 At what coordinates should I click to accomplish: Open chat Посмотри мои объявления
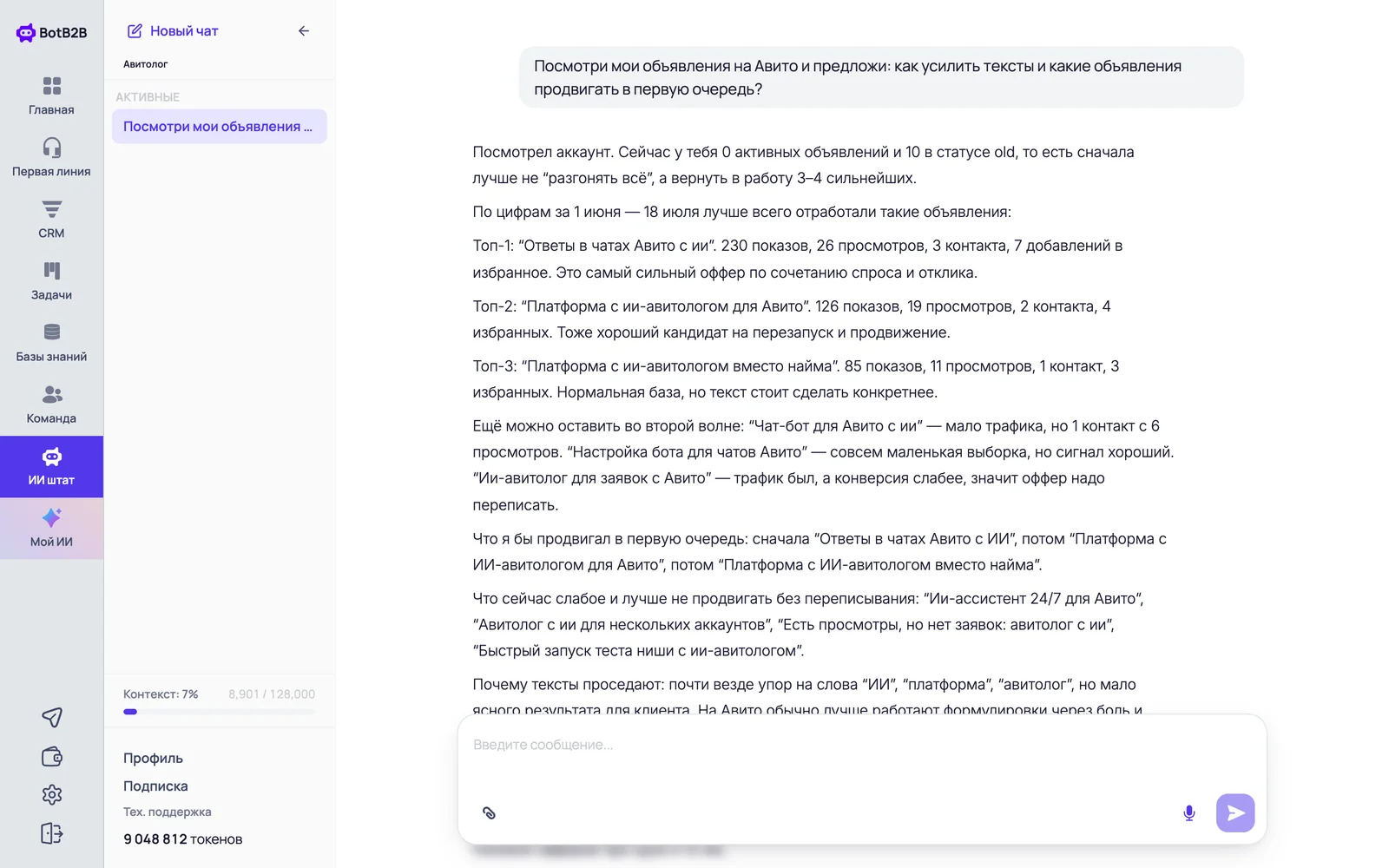click(x=219, y=127)
